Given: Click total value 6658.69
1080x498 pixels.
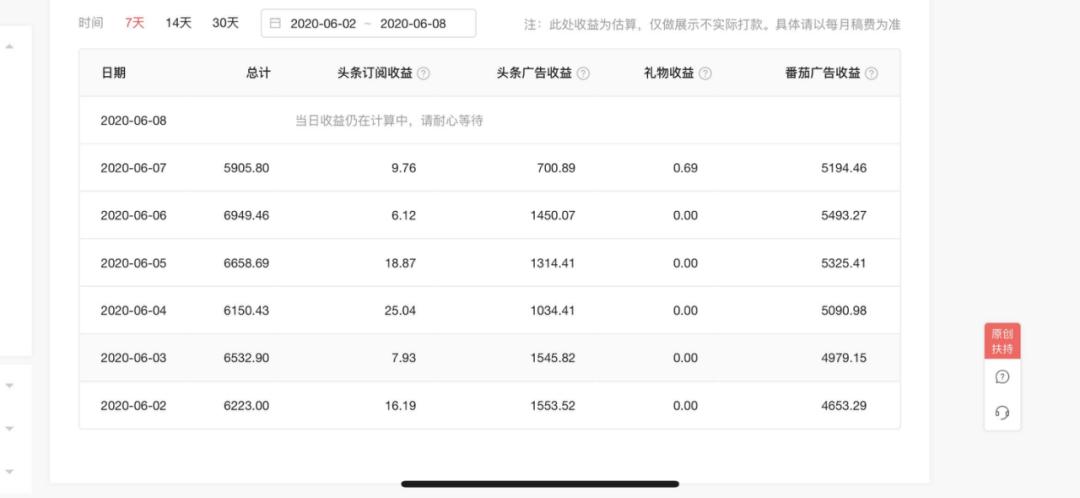Looking at the screenshot, I should [247, 263].
